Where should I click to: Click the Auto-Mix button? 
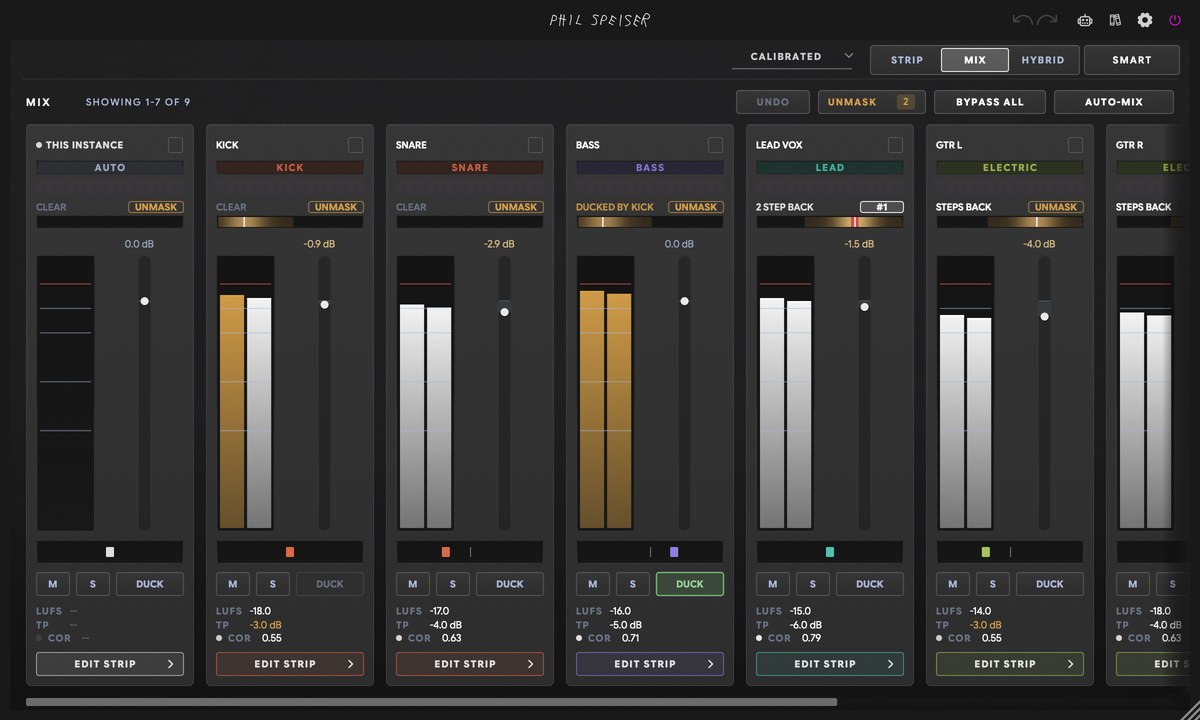click(x=1114, y=102)
